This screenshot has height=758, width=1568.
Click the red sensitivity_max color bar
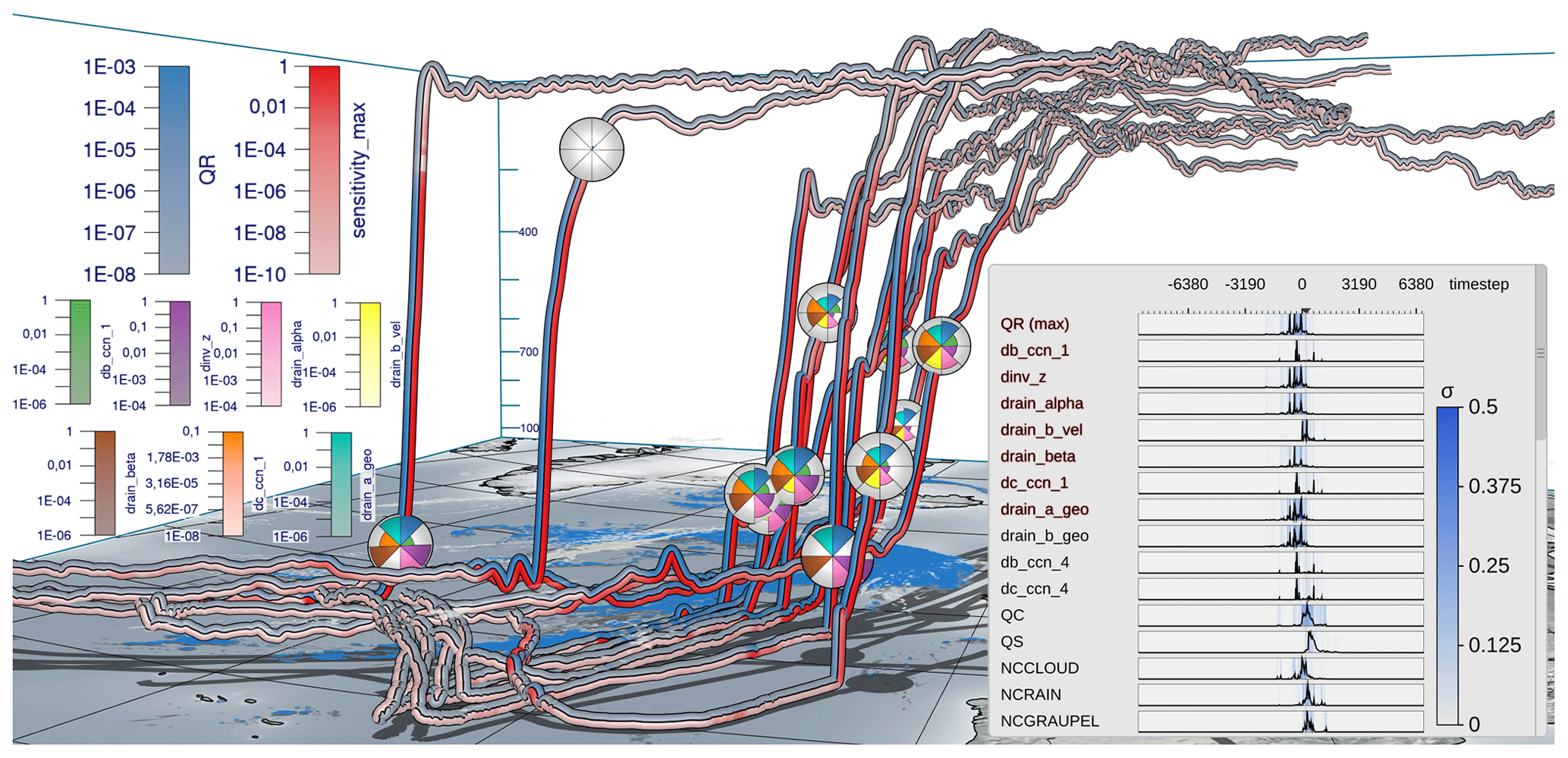coord(324,170)
